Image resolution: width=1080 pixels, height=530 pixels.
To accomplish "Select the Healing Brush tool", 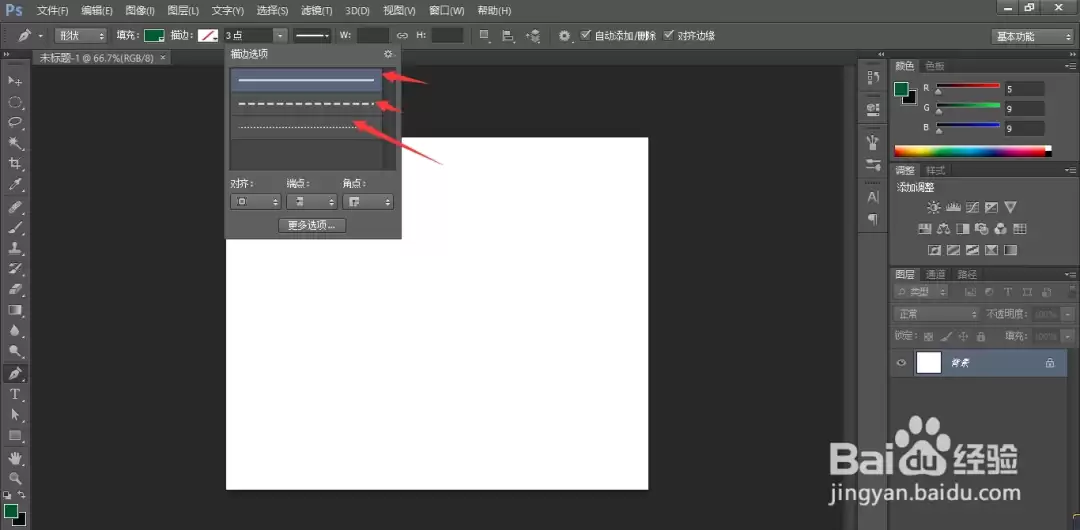I will 14,207.
